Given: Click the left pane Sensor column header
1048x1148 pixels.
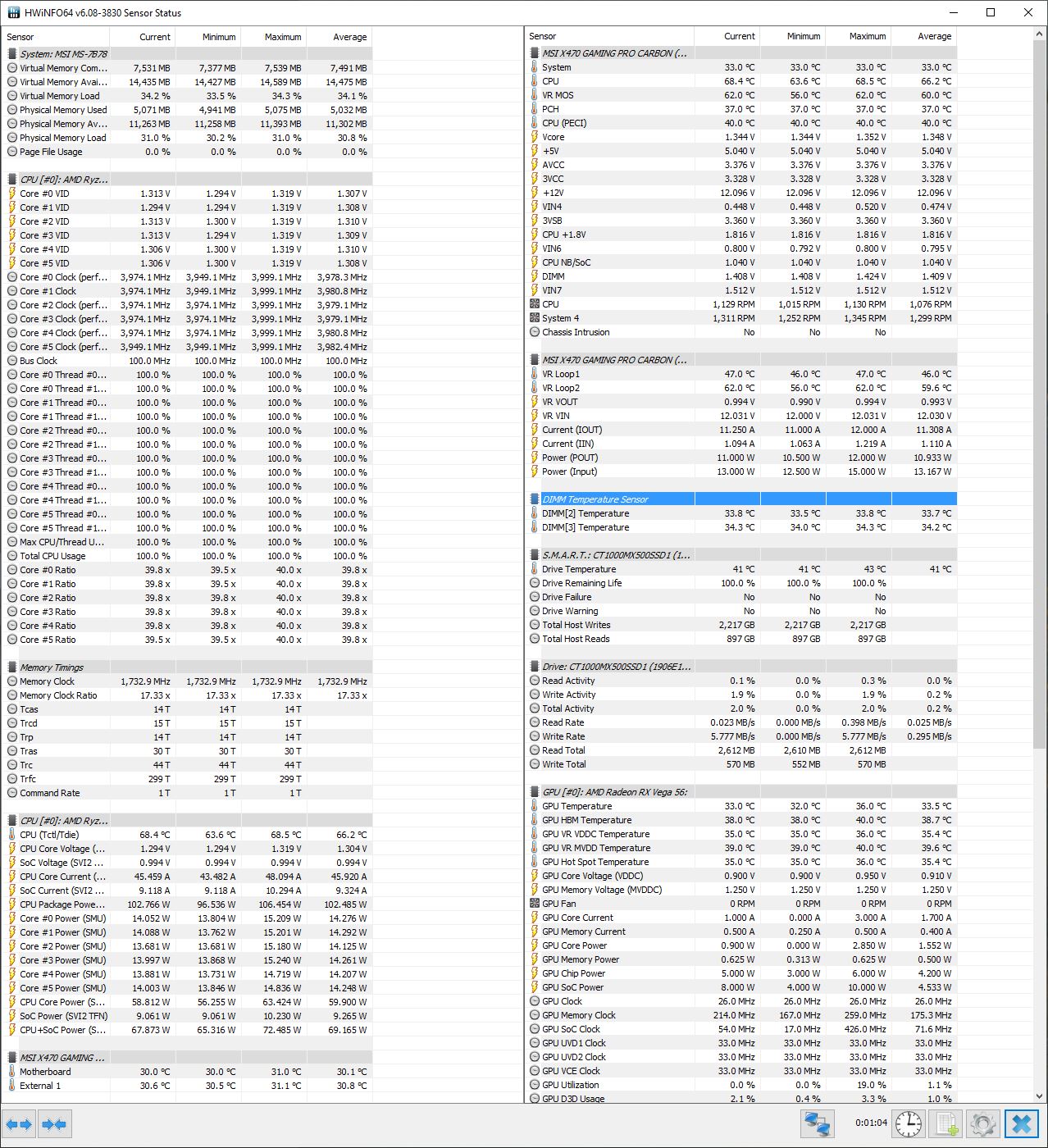Looking at the screenshot, I should 56,37.
